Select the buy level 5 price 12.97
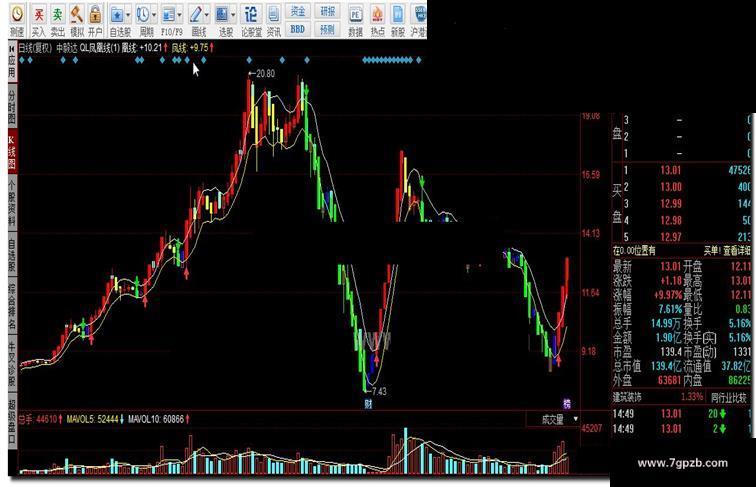 coord(671,237)
